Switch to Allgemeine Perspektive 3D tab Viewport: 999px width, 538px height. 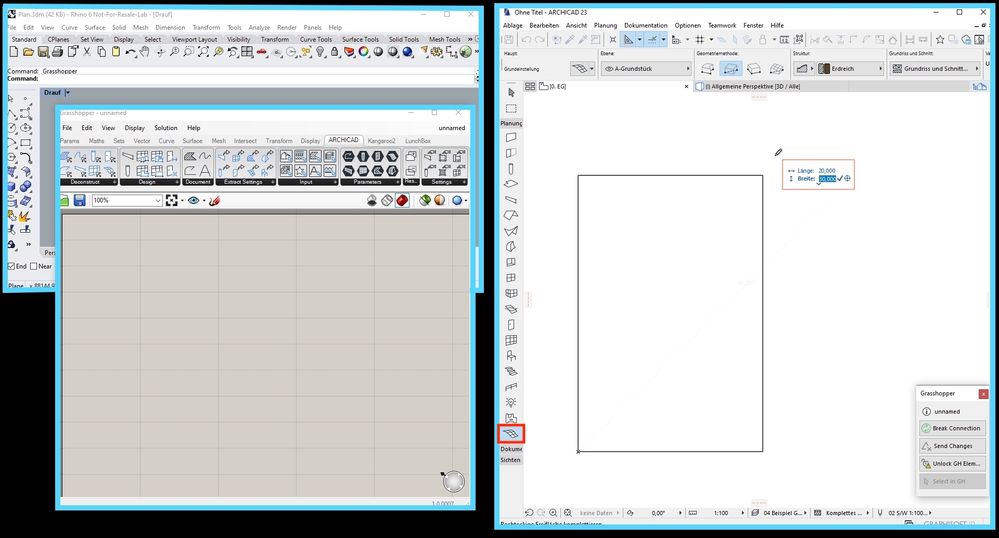pos(750,87)
